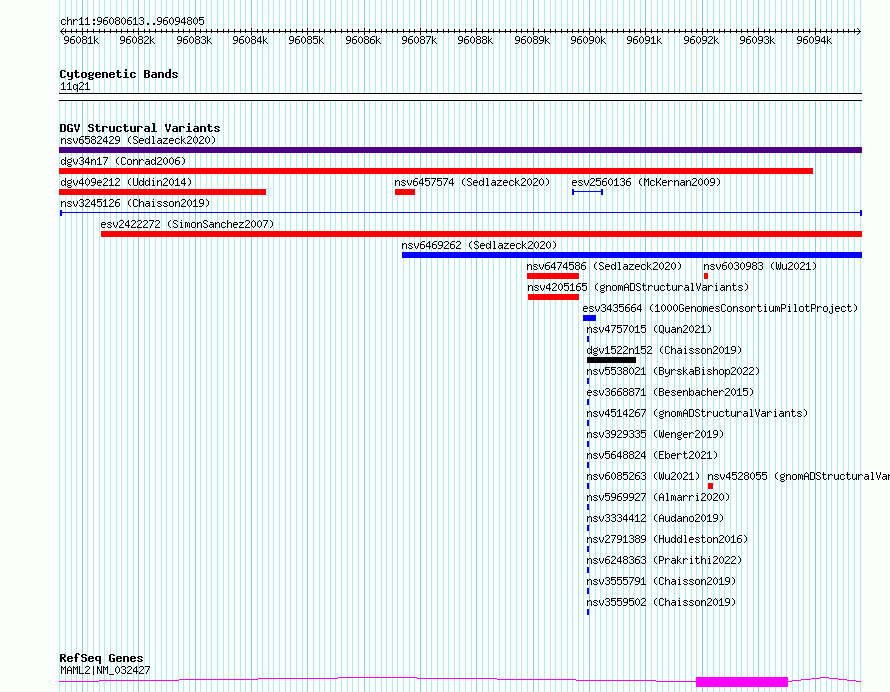890x692 pixels.
Task: Click the small red nsv4528055 marker
Action: coord(710,486)
